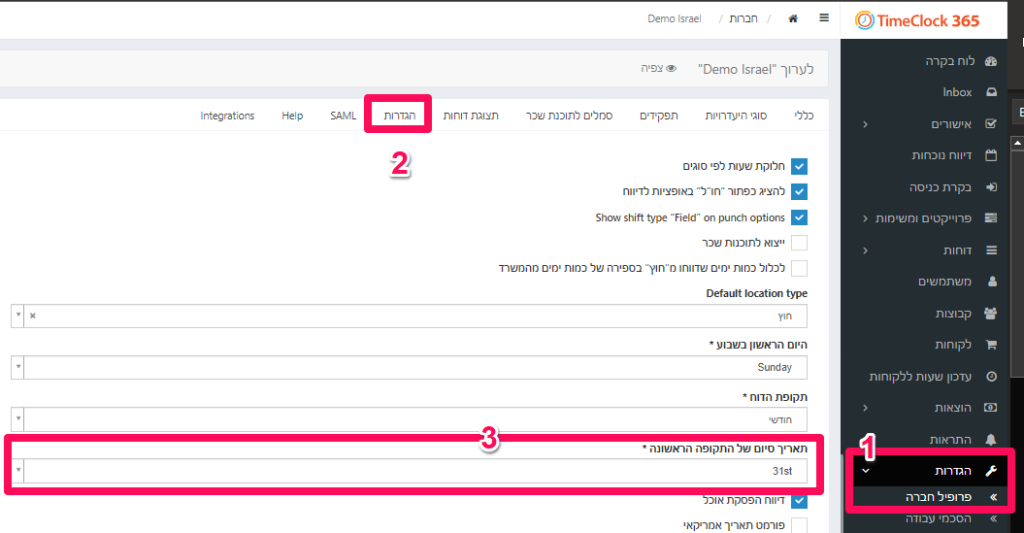Click the bell icon for התראות

991,439
